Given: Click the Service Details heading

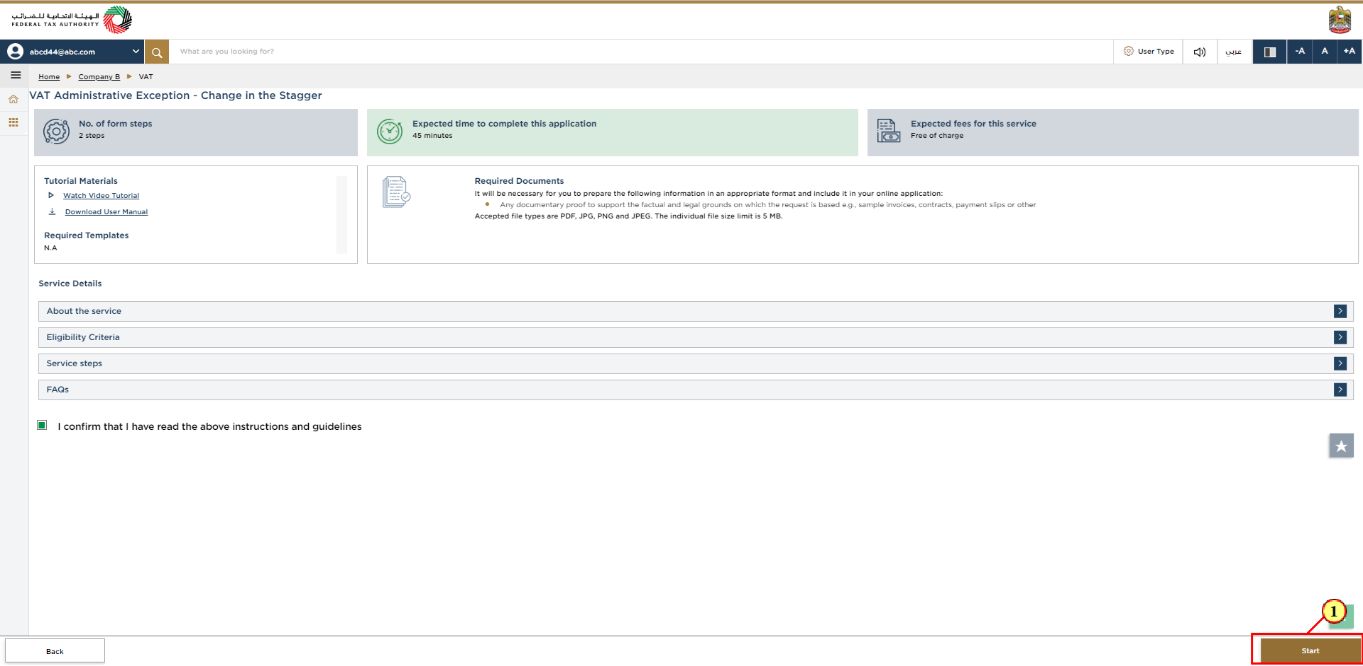Looking at the screenshot, I should tap(70, 284).
